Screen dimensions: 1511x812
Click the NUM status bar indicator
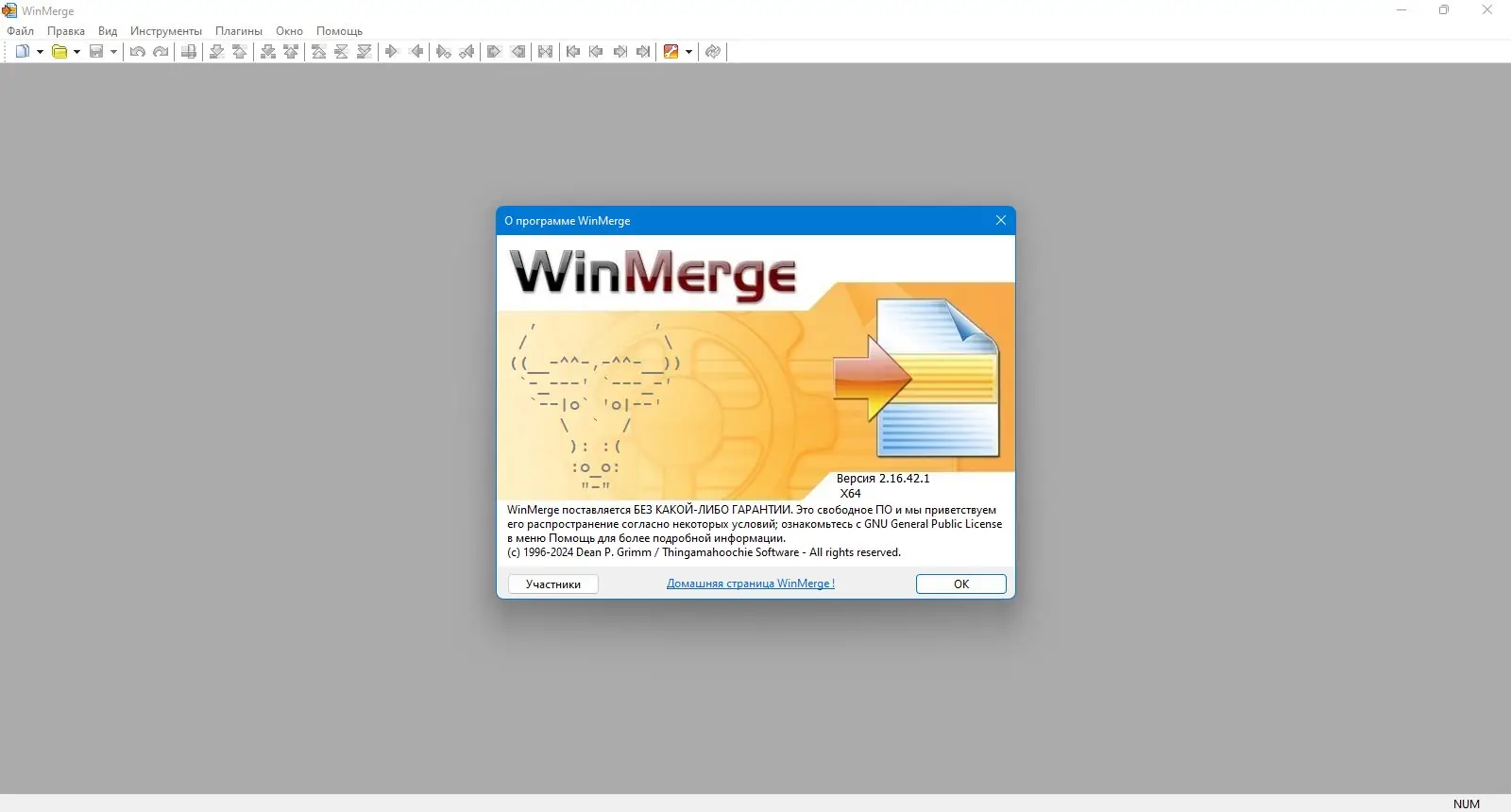[x=1467, y=804]
